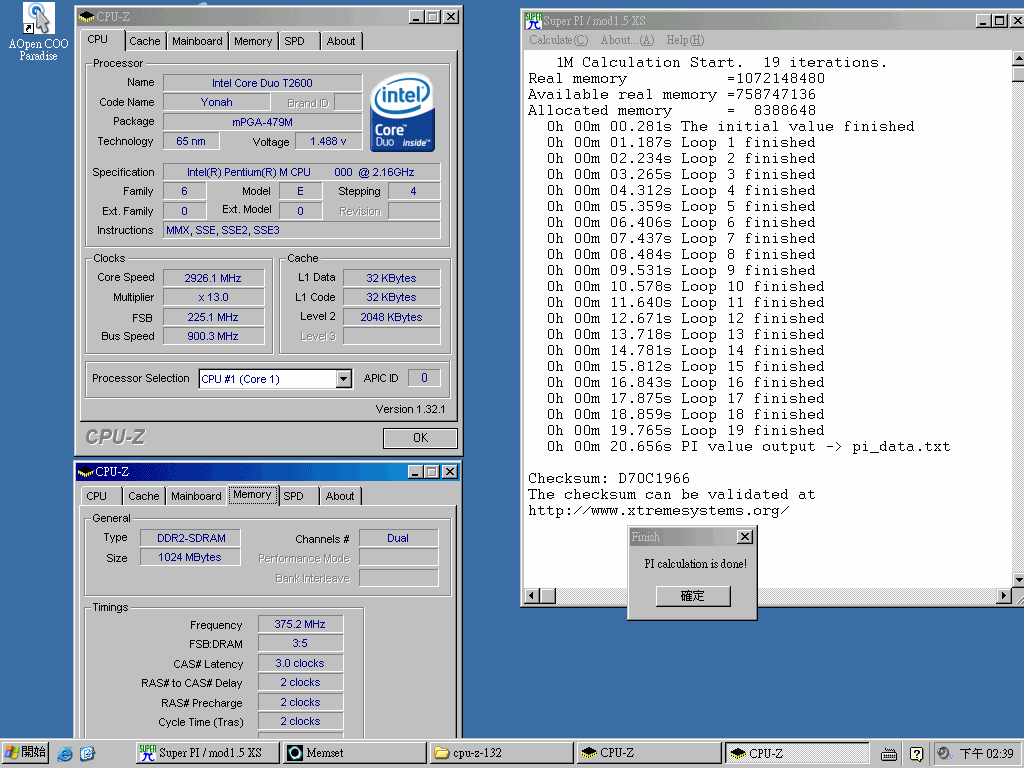This screenshot has width=1024, height=768.
Task: Click the Channels # value Dual
Action: pyautogui.click(x=398, y=538)
